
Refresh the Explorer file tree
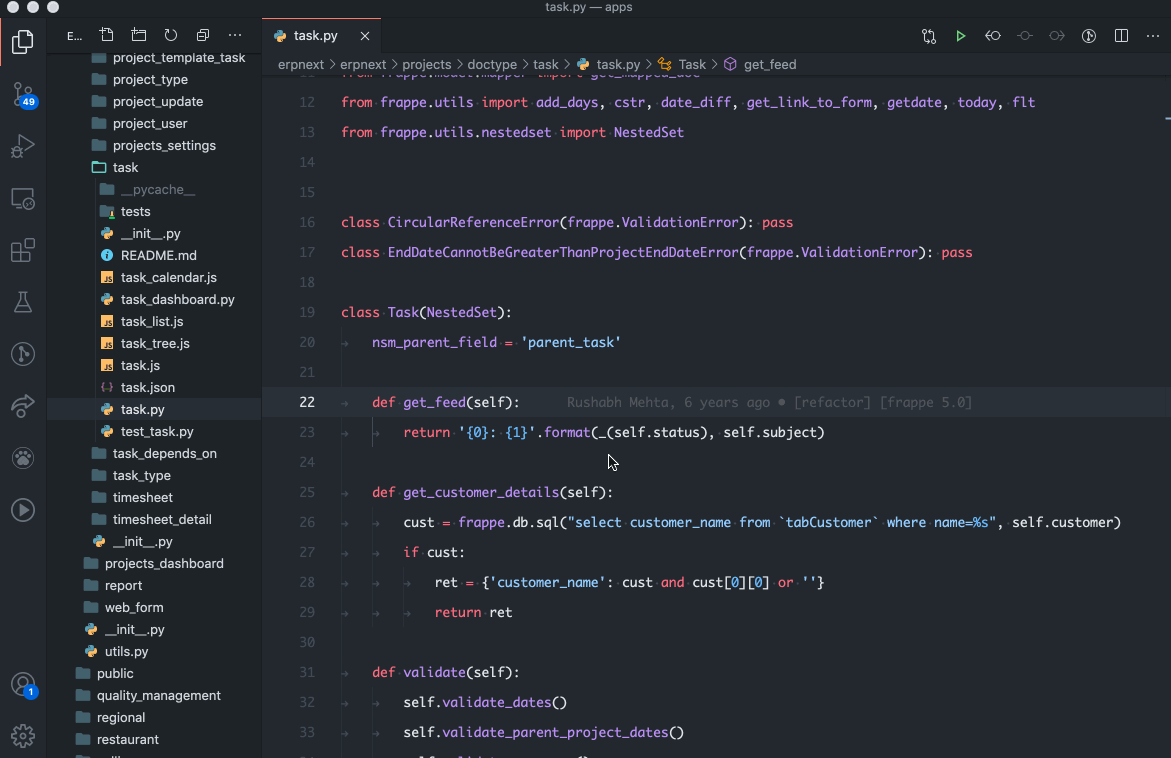click(x=171, y=36)
